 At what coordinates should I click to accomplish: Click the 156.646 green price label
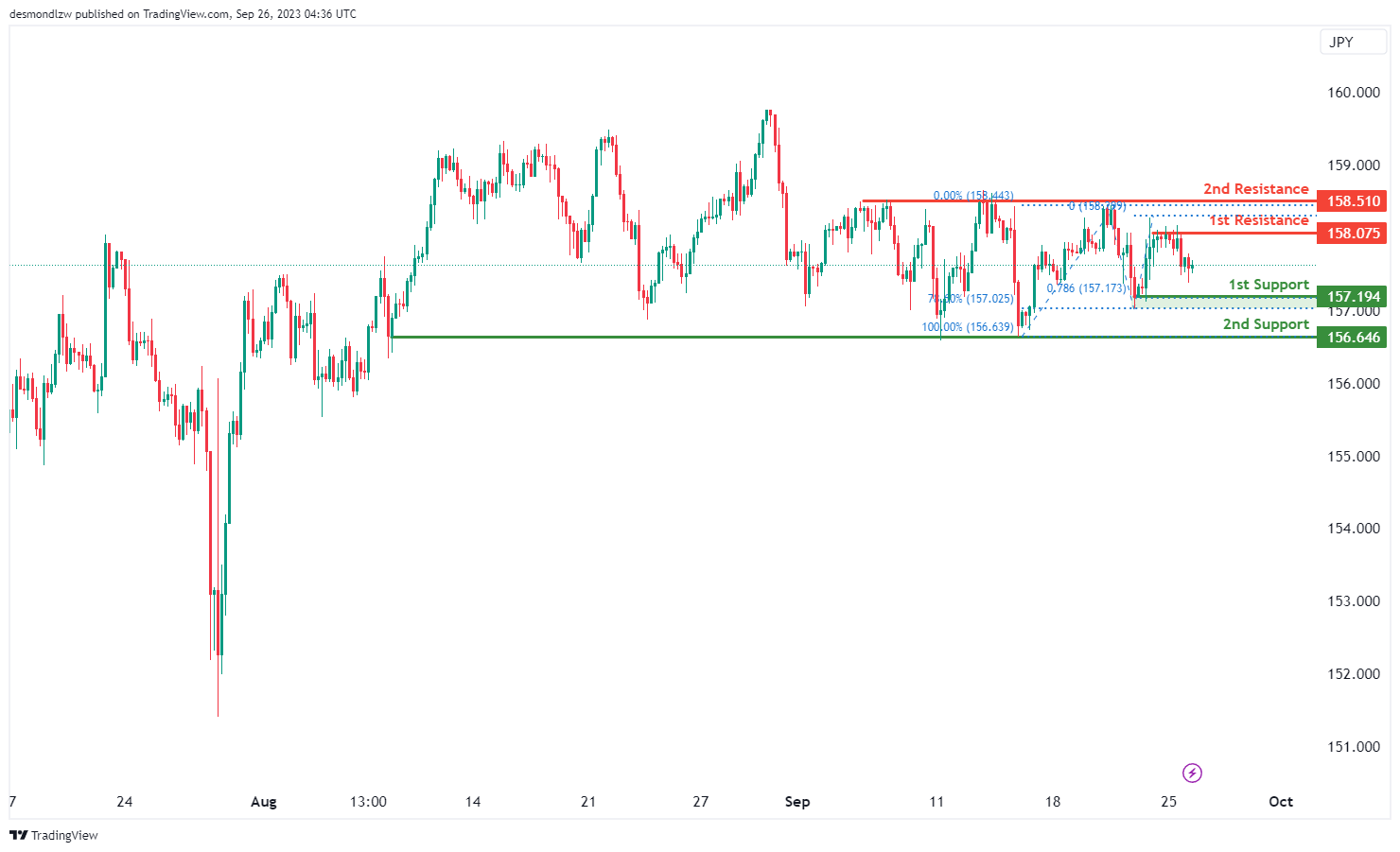pos(1352,338)
